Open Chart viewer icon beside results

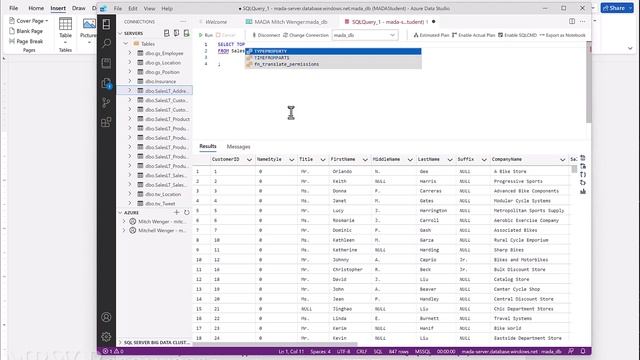coord(582,191)
